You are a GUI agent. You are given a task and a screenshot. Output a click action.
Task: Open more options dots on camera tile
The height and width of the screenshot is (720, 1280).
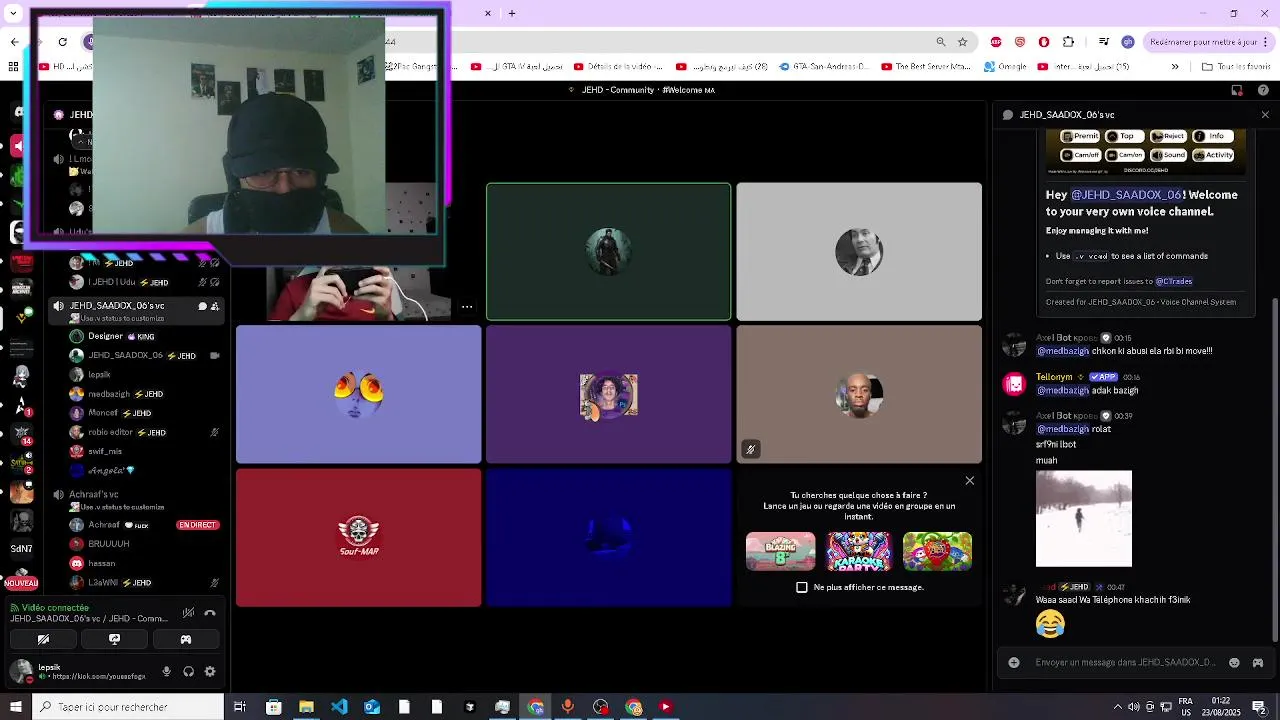467,307
